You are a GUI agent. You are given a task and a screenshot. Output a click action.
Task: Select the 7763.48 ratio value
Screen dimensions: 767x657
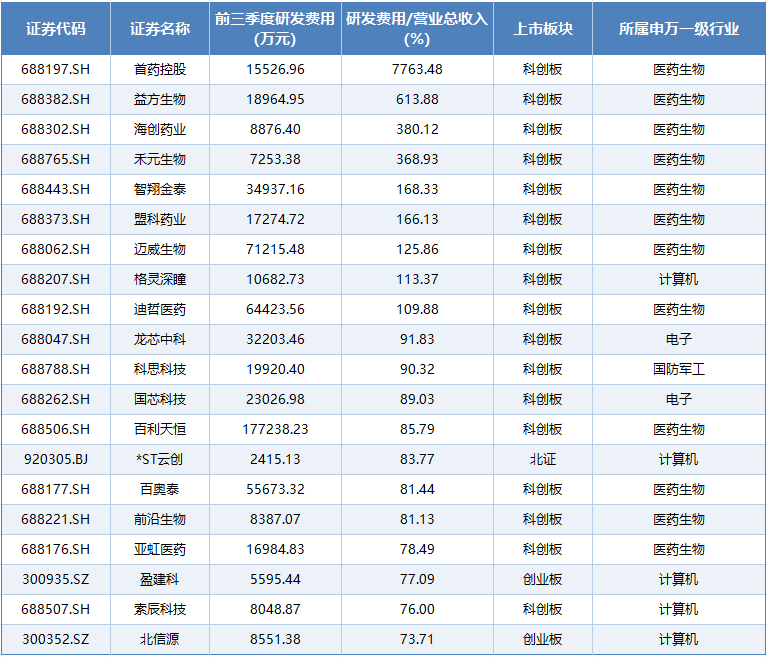pyautogui.click(x=417, y=70)
